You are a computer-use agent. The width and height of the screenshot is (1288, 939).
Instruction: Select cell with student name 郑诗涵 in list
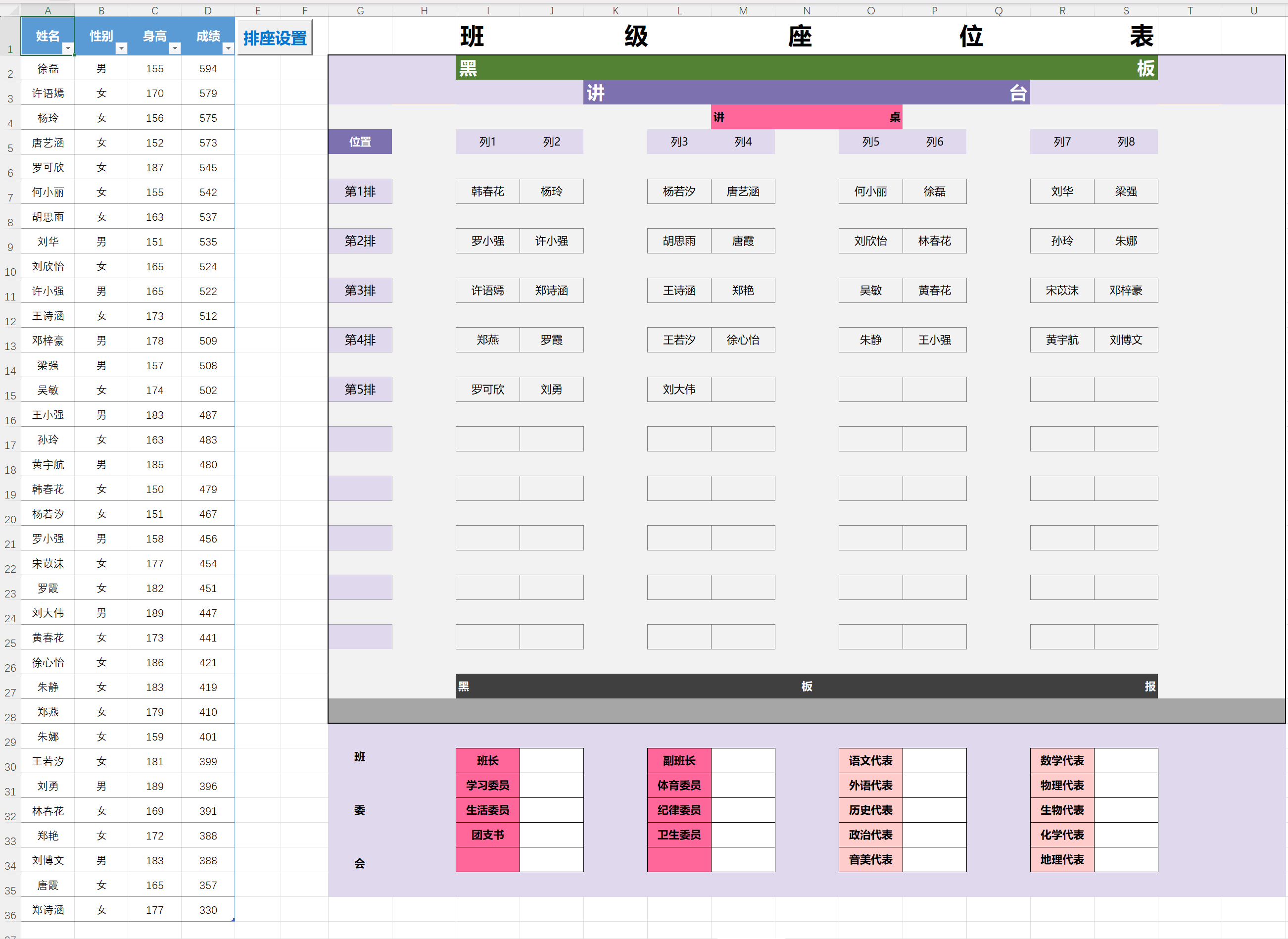click(x=48, y=910)
